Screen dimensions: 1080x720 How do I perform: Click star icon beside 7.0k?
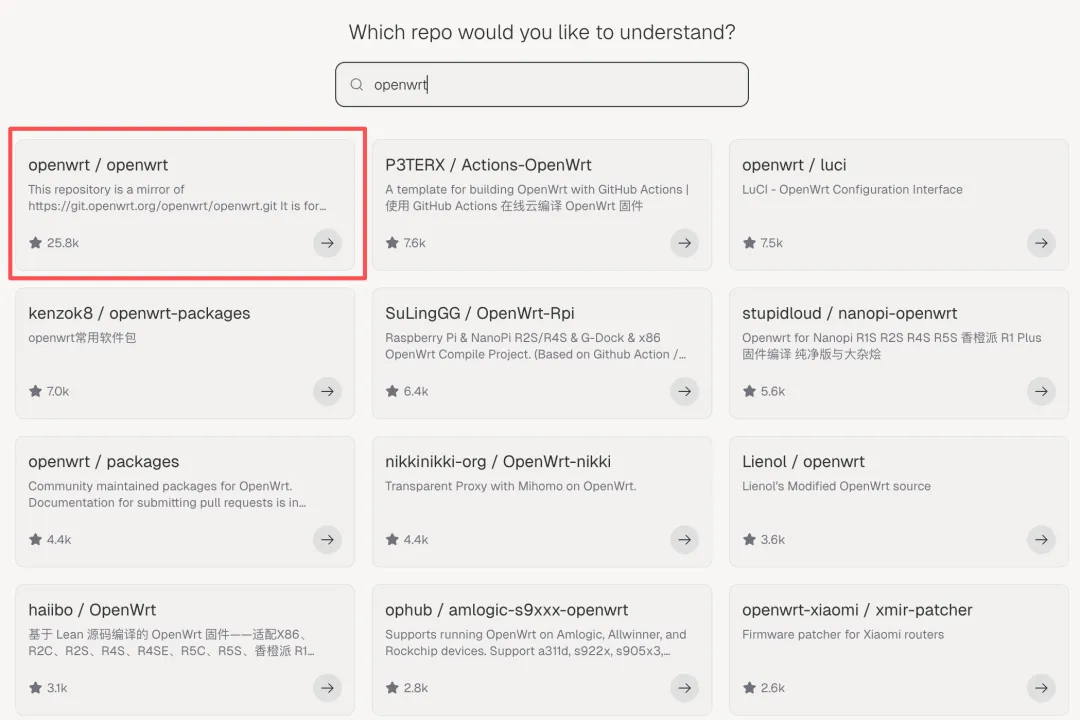(x=35, y=391)
